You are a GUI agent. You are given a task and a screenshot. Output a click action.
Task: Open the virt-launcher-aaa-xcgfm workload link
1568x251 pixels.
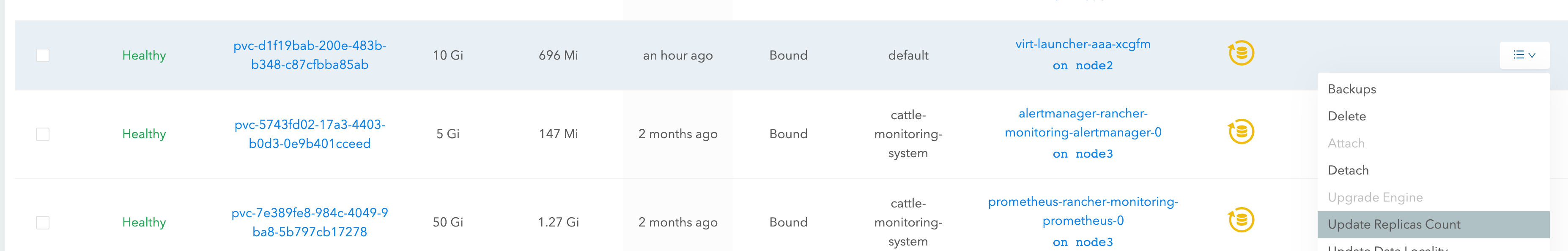tap(1082, 44)
